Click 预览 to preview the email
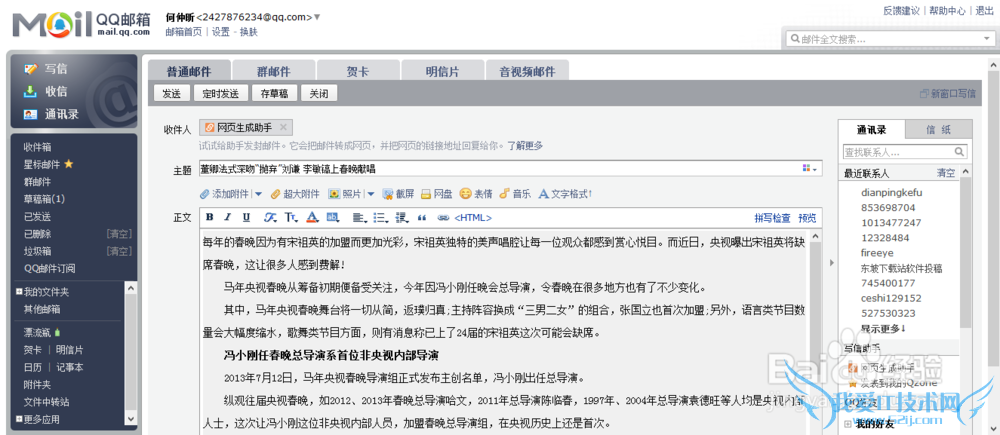 click(807, 218)
